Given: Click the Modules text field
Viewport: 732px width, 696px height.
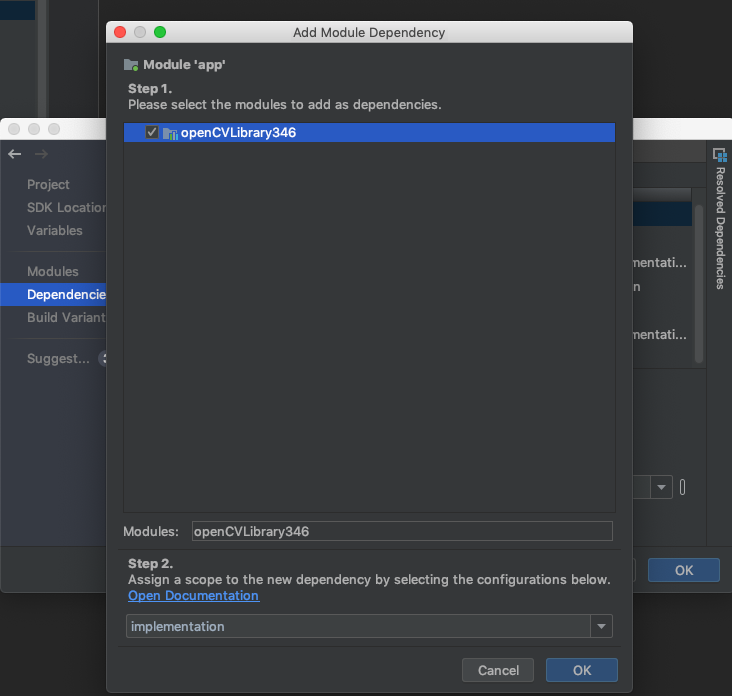Looking at the screenshot, I should click(402, 531).
